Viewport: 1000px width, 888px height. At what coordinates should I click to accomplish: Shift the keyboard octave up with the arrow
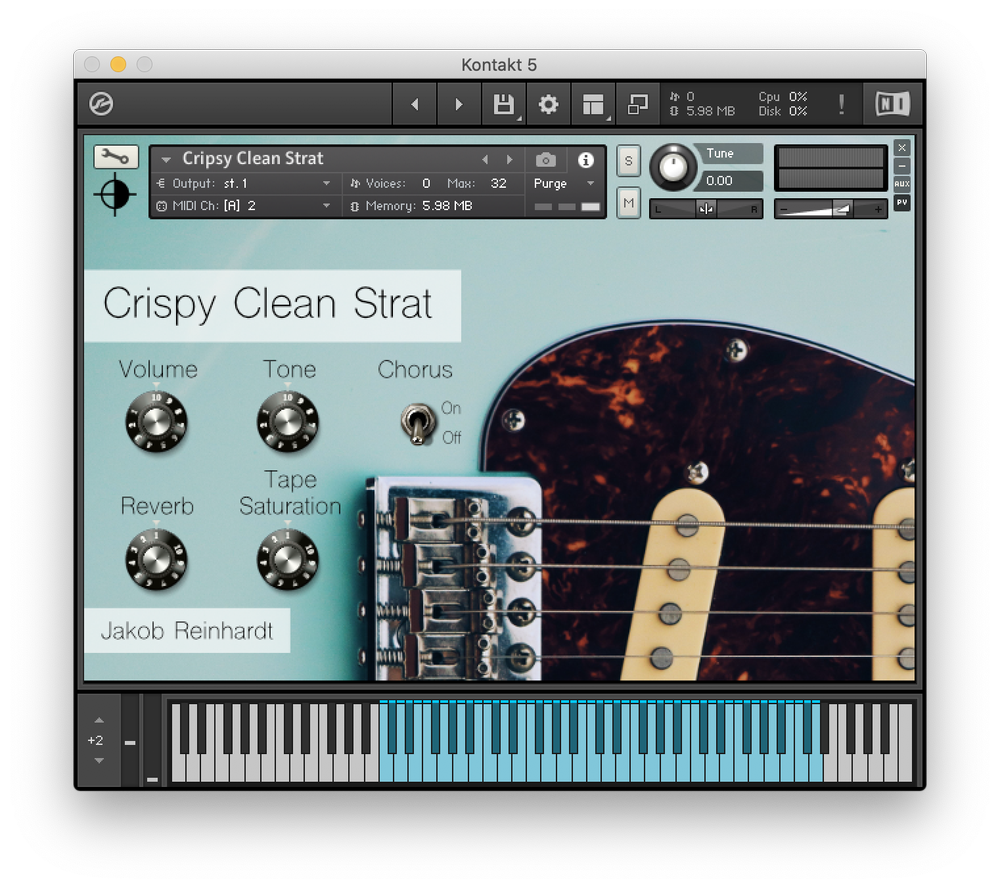pos(99,720)
